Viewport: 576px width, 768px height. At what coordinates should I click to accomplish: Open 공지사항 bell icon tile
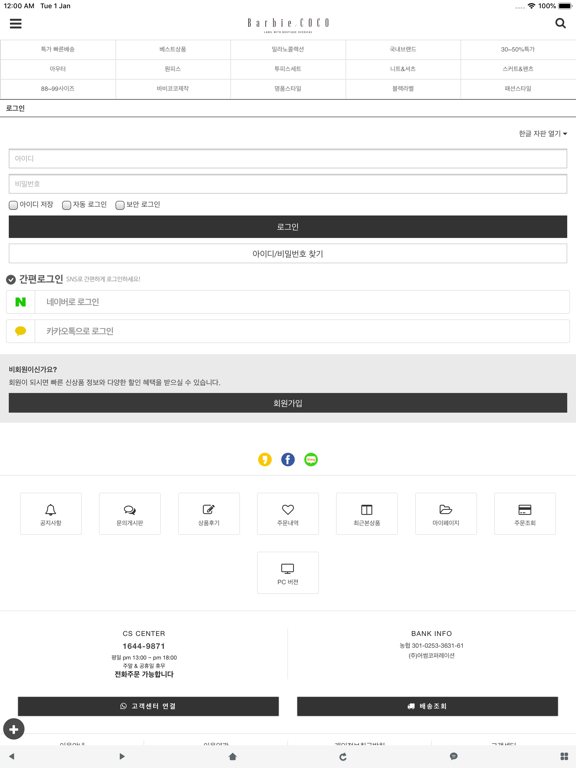point(51,514)
